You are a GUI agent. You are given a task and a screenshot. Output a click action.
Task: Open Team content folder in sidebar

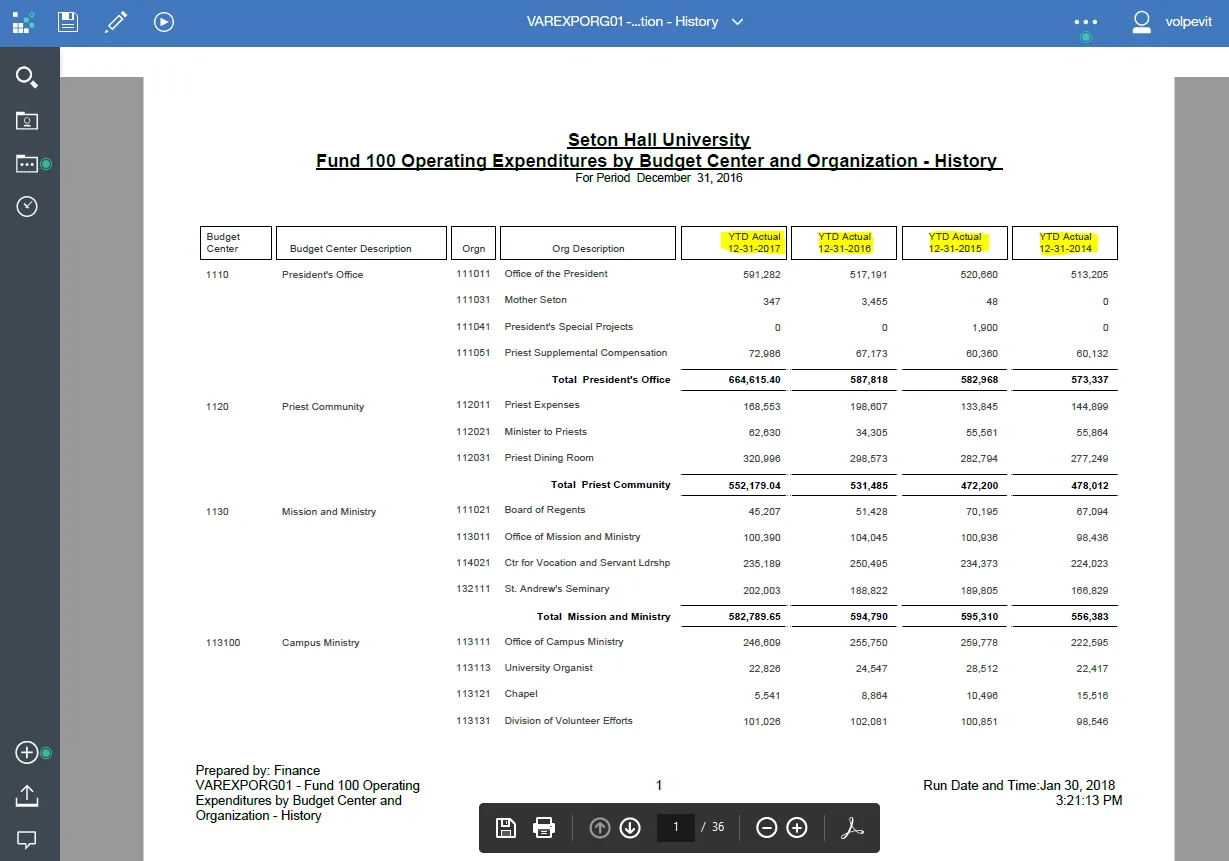27,164
